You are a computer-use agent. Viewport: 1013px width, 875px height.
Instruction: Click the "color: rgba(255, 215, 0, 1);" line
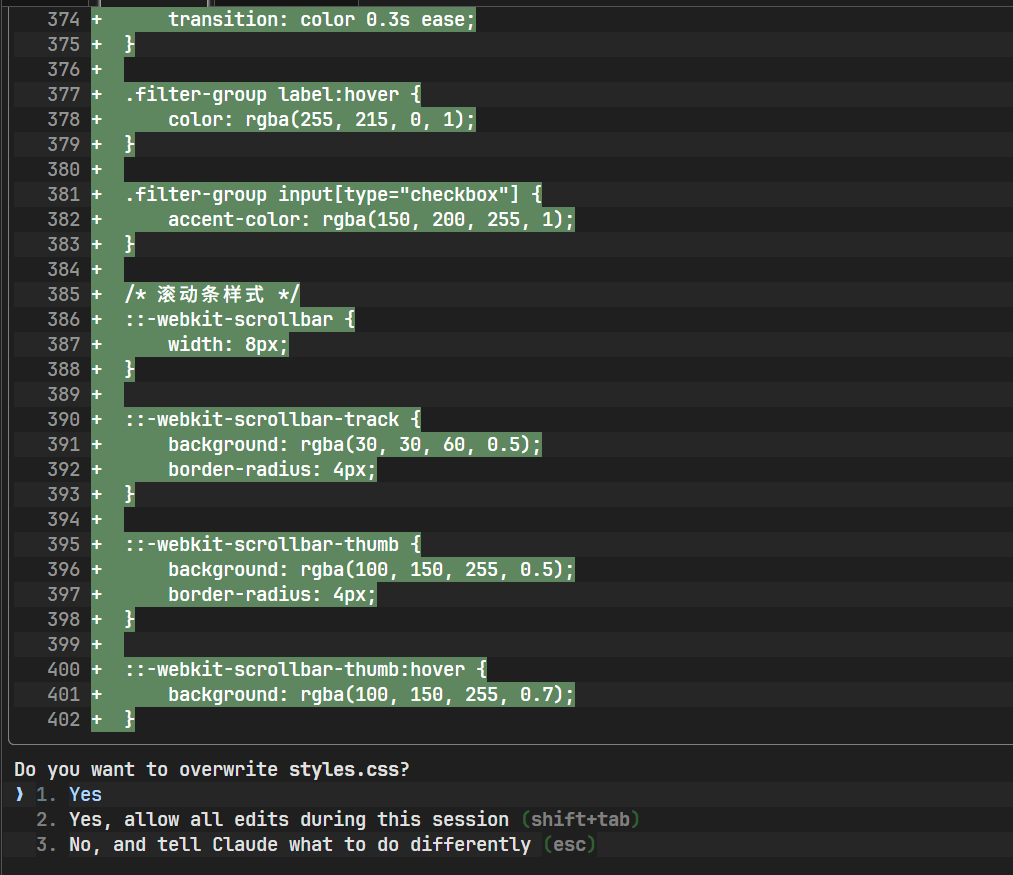[x=321, y=120]
